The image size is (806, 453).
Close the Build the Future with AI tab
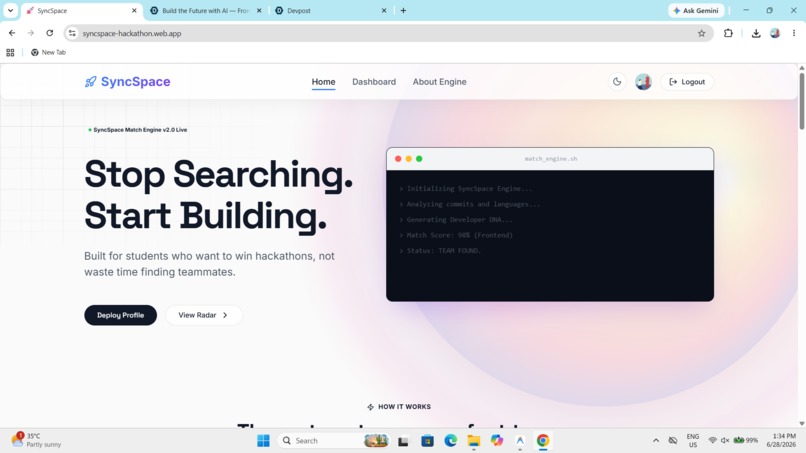tap(259, 11)
